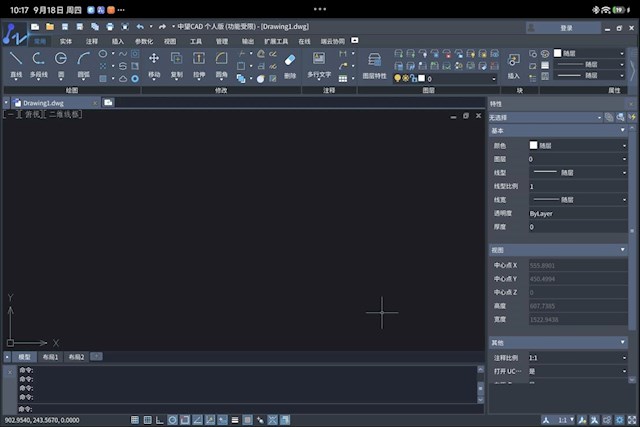
Task: Toggle grid display in status bar
Action: tap(147, 420)
